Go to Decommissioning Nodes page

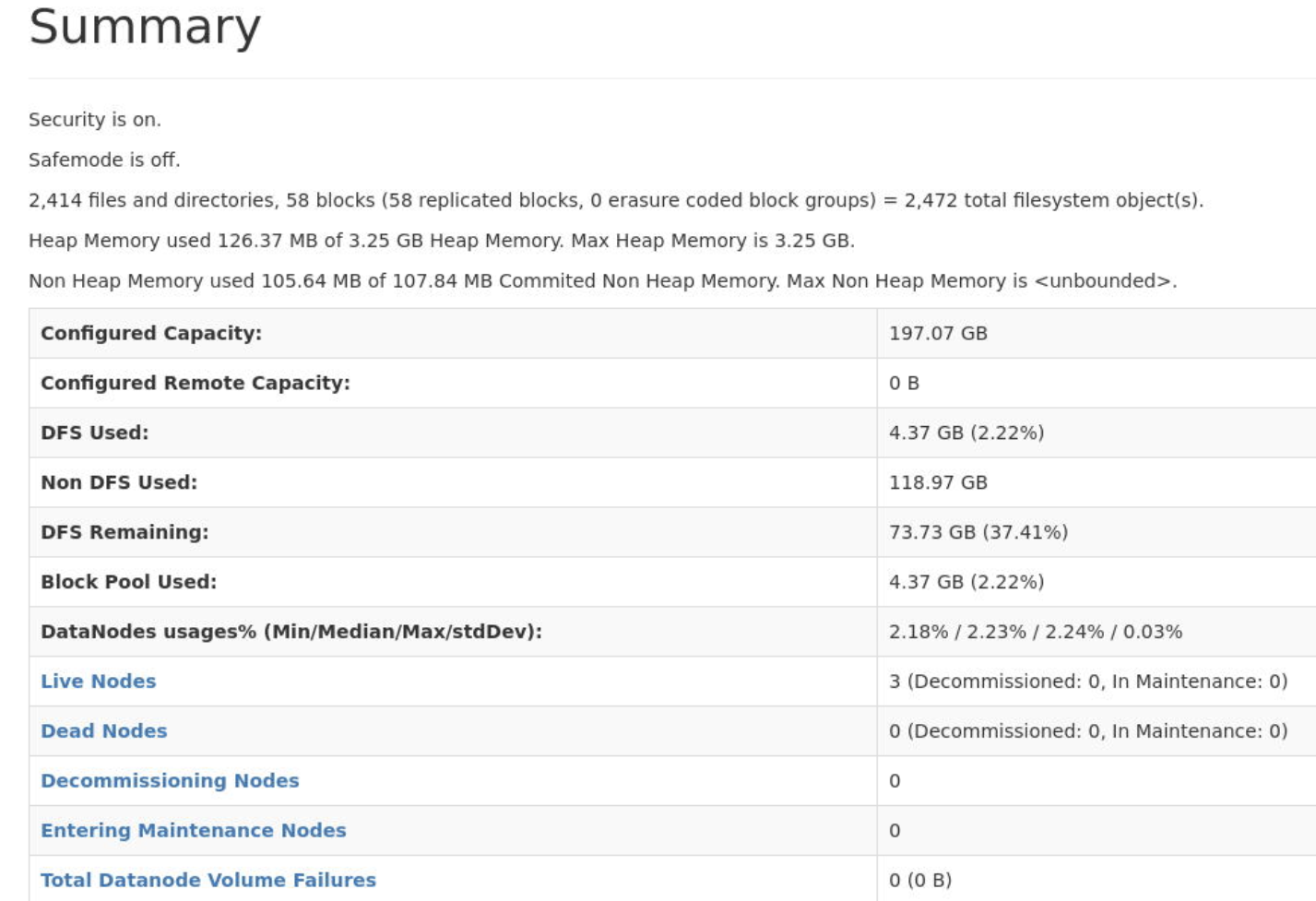click(x=170, y=780)
